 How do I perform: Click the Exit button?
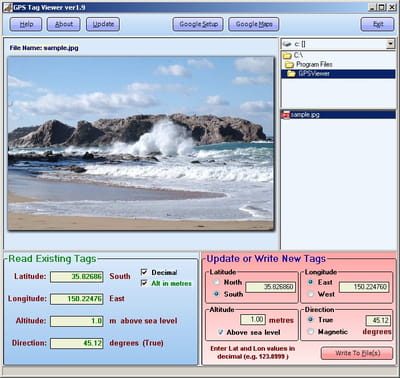point(378,24)
